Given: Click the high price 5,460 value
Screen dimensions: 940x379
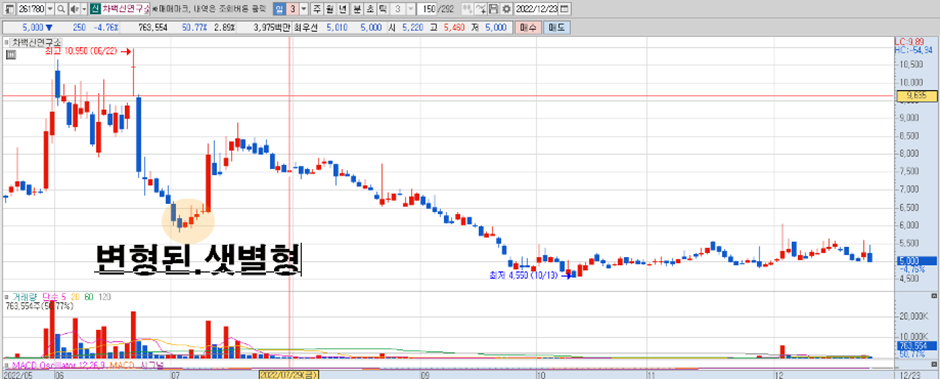Looking at the screenshot, I should [x=454, y=28].
